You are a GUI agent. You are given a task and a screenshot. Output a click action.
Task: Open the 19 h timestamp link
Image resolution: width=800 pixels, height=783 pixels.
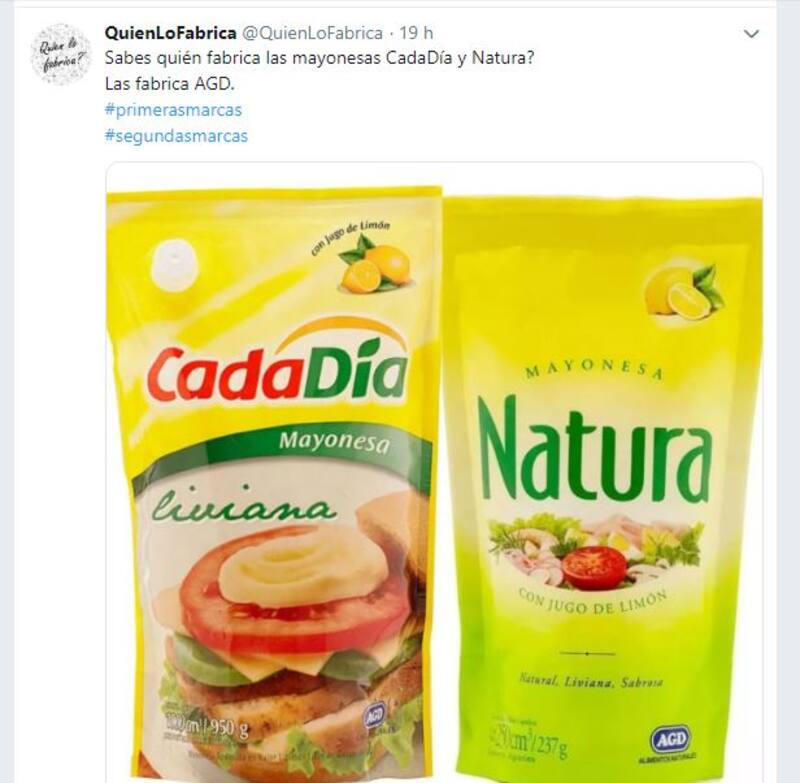click(x=416, y=33)
